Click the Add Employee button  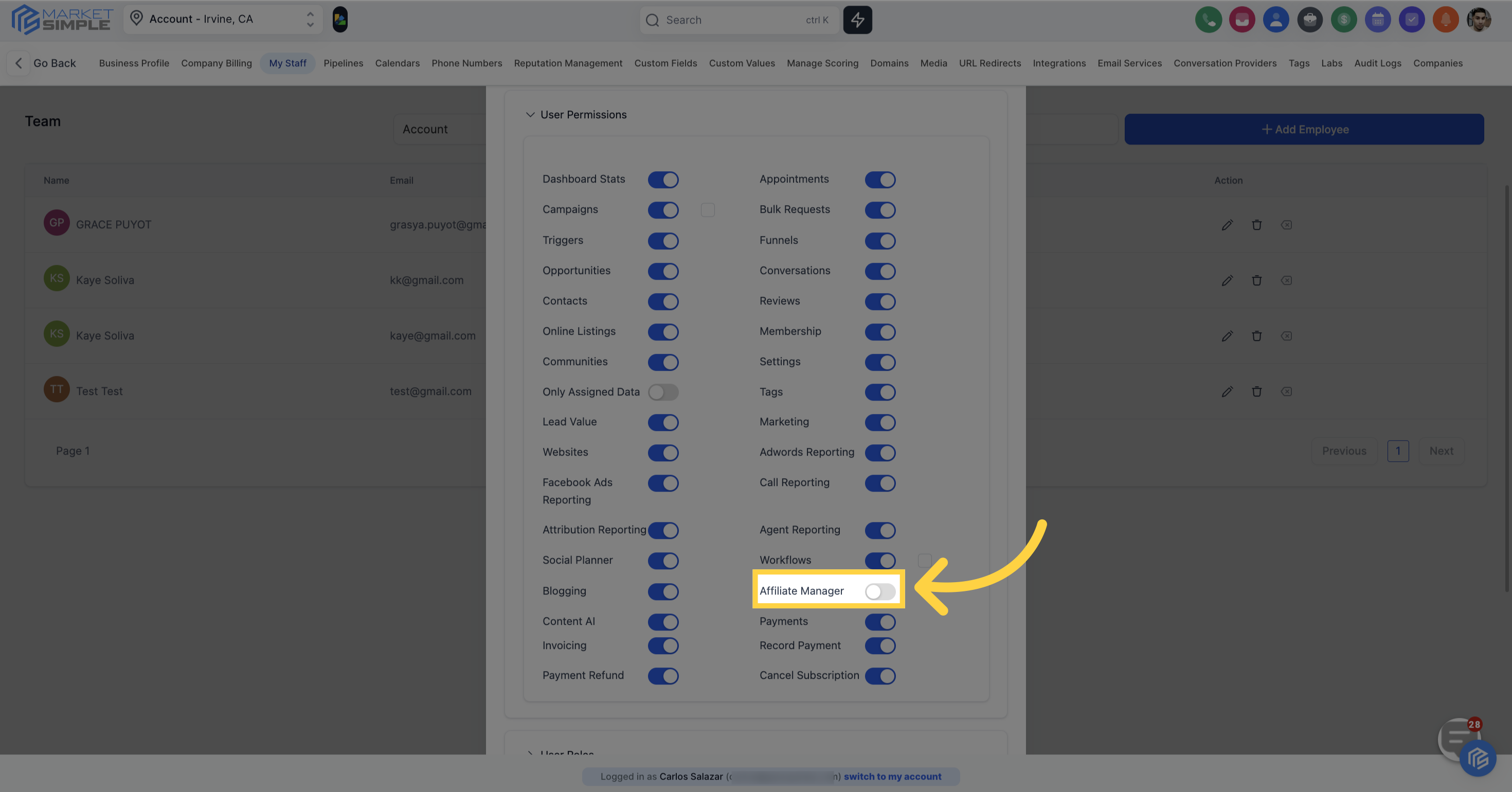click(1304, 129)
